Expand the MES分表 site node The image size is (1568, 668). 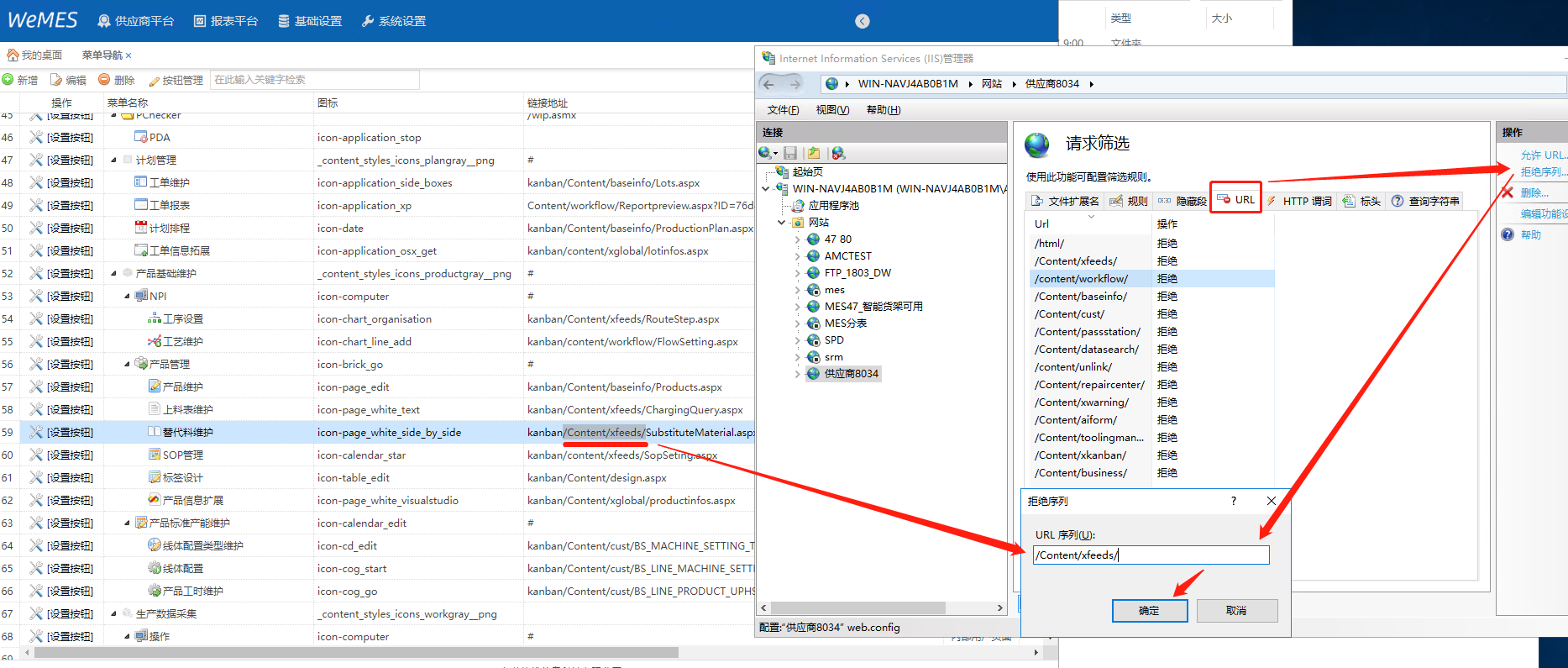(x=798, y=323)
